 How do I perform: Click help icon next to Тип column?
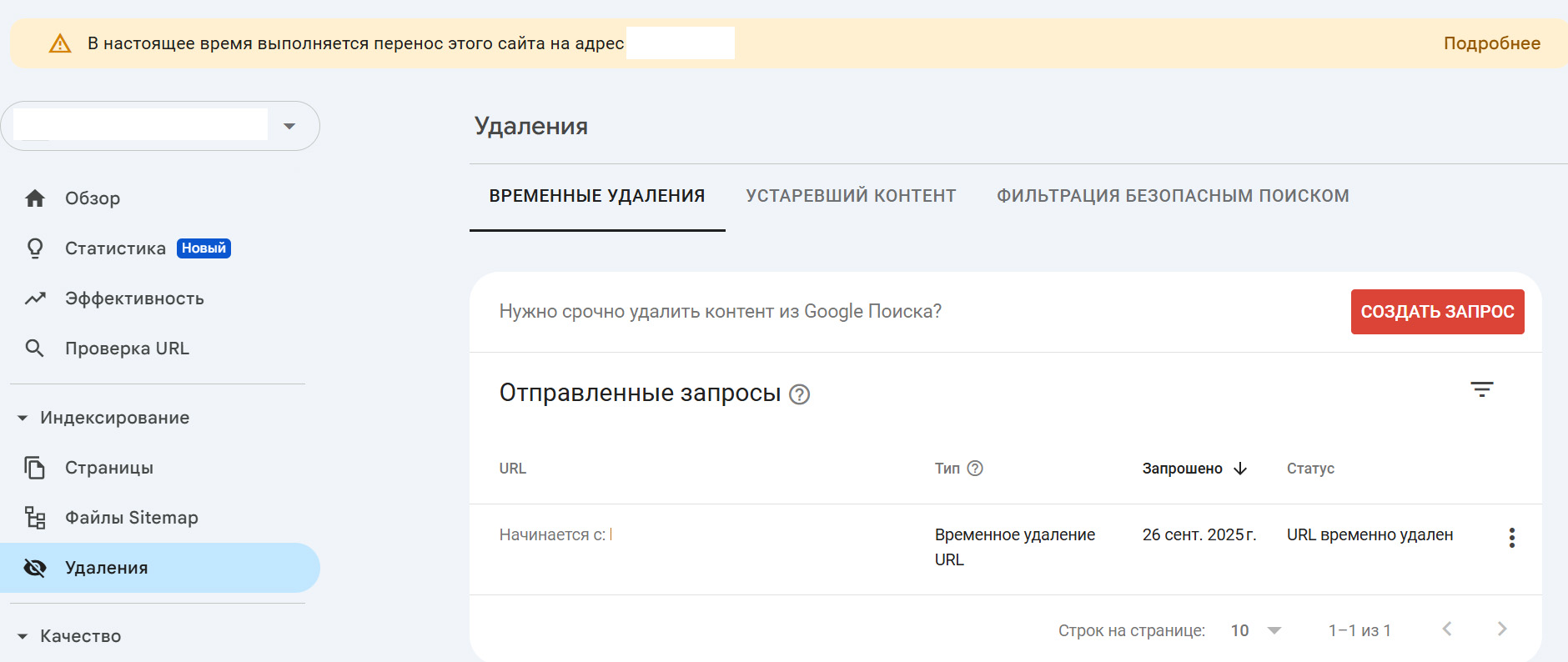[x=975, y=469]
